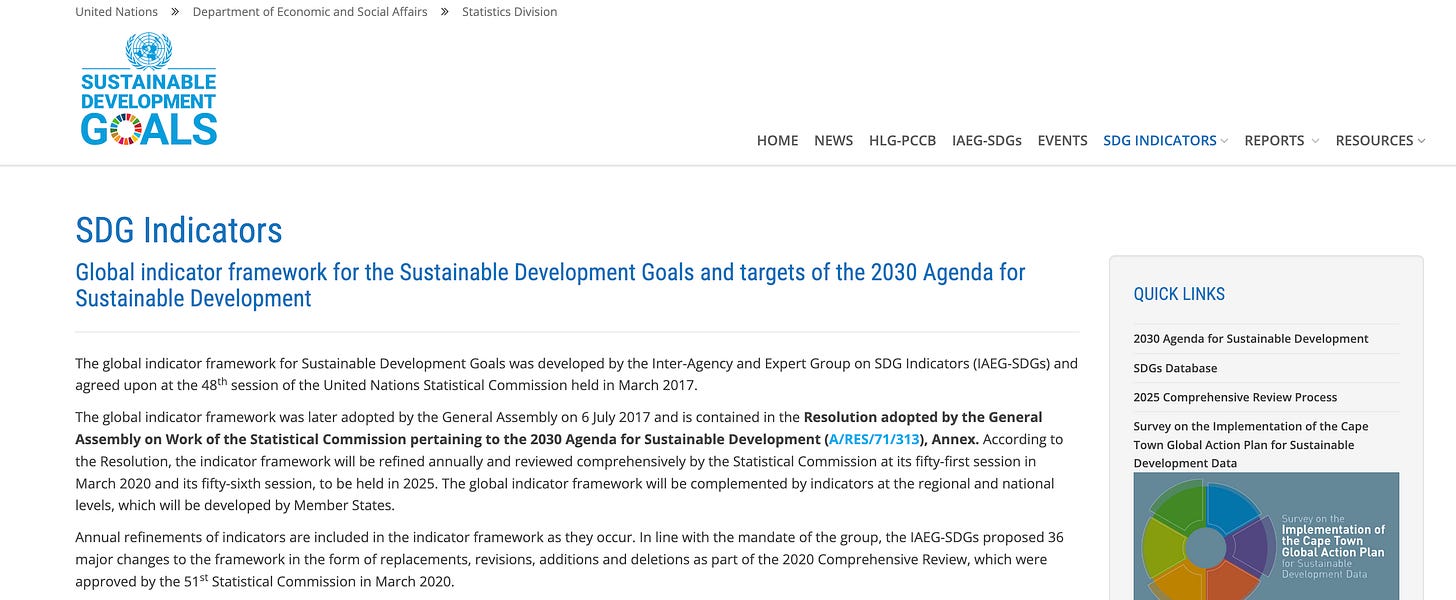Screen dimensions: 1456x600
Task: Expand the RESOURCES dropdown menu
Action: pyautogui.click(x=1380, y=141)
